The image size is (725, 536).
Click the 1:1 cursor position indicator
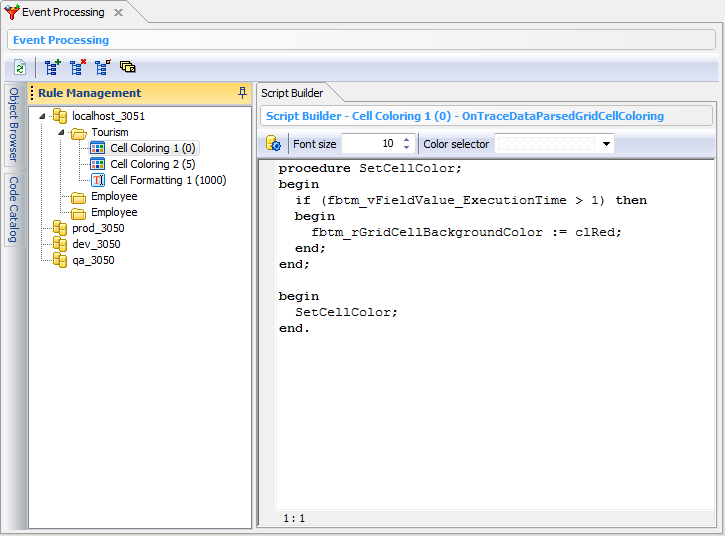294,518
